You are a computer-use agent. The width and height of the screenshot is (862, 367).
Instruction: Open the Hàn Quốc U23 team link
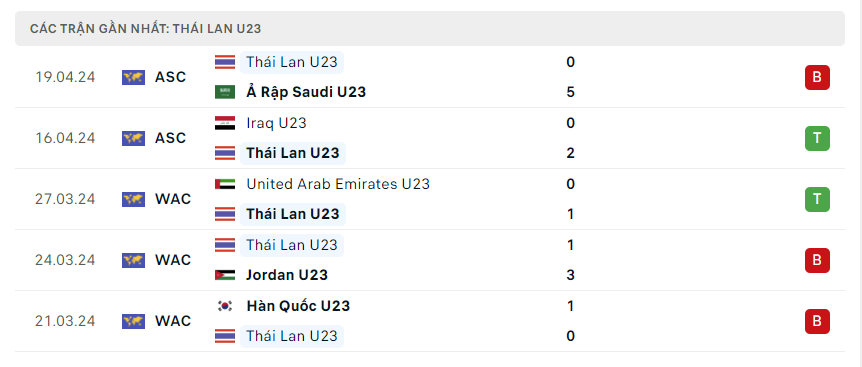(298, 306)
